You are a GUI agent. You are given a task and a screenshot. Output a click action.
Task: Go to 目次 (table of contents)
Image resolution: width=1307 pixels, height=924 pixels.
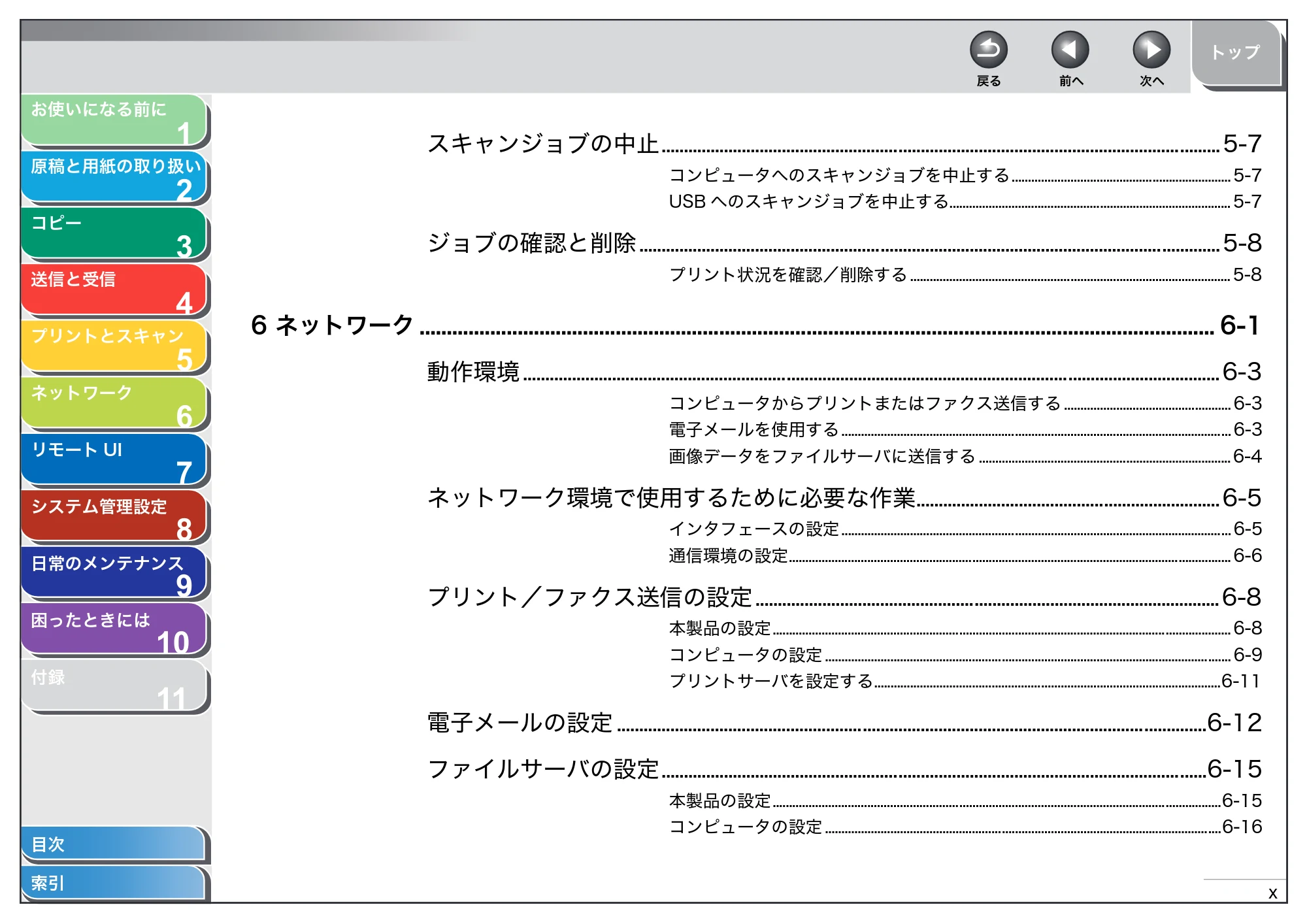[x=113, y=844]
